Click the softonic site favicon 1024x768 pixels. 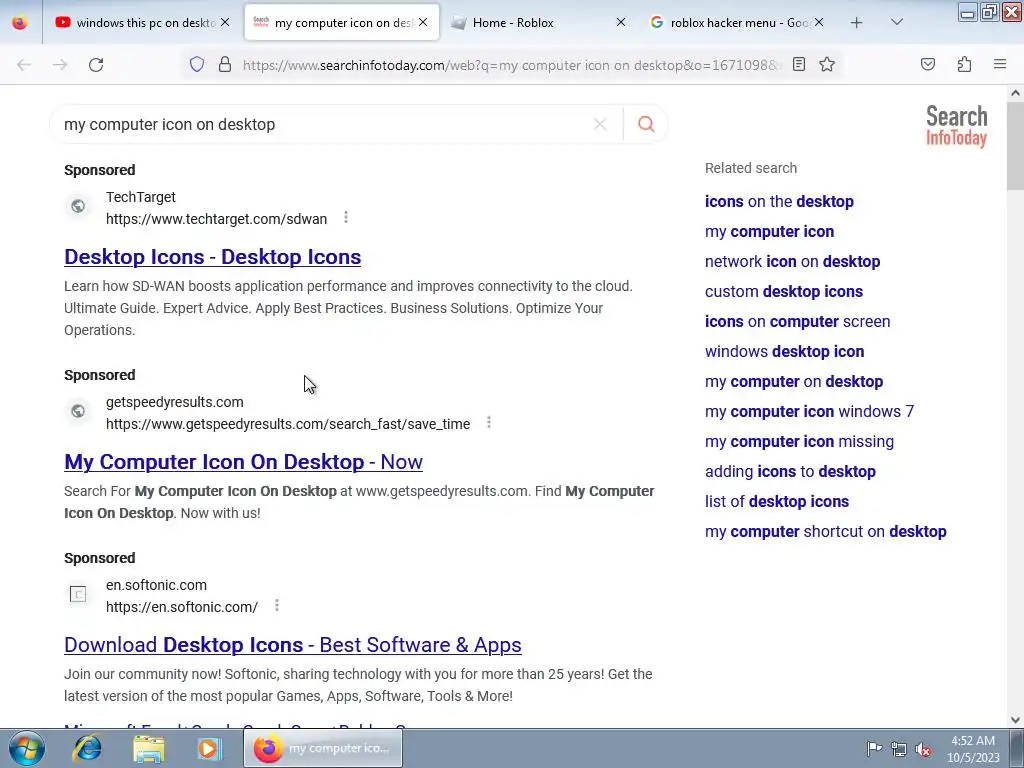click(78, 594)
